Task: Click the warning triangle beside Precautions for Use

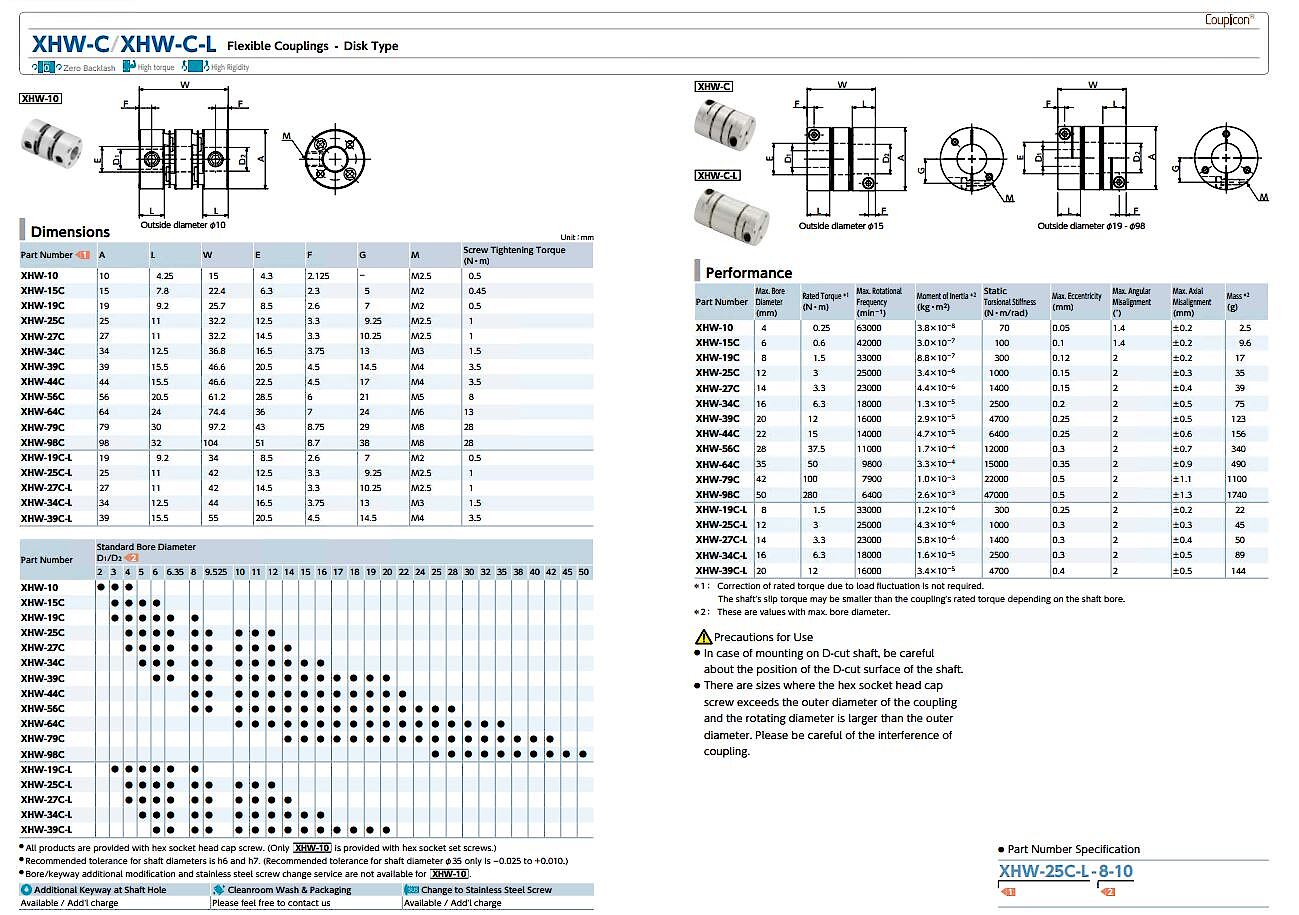Action: [703, 637]
